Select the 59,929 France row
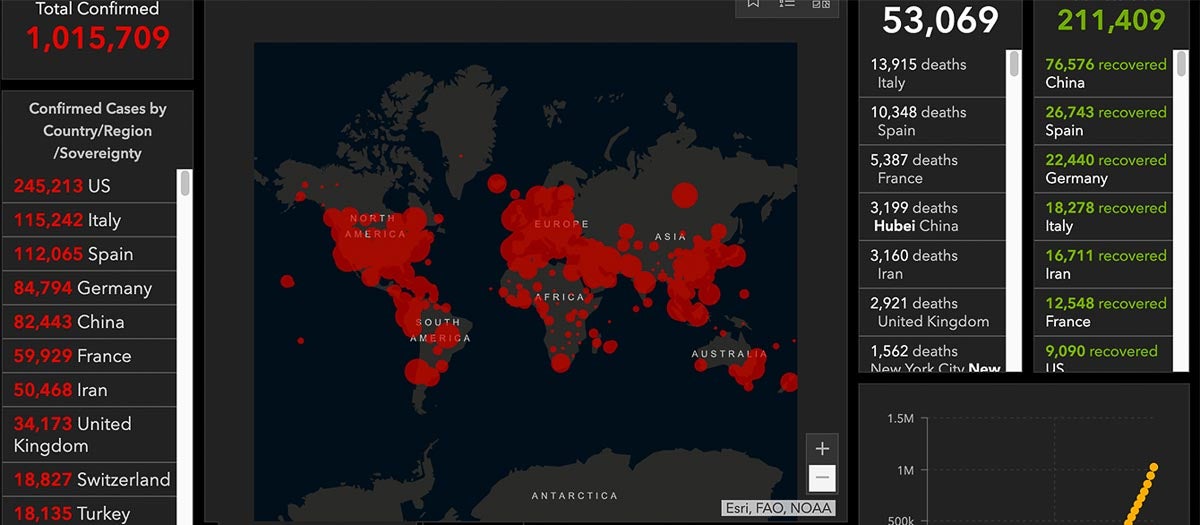The image size is (1200, 525). (x=90, y=356)
